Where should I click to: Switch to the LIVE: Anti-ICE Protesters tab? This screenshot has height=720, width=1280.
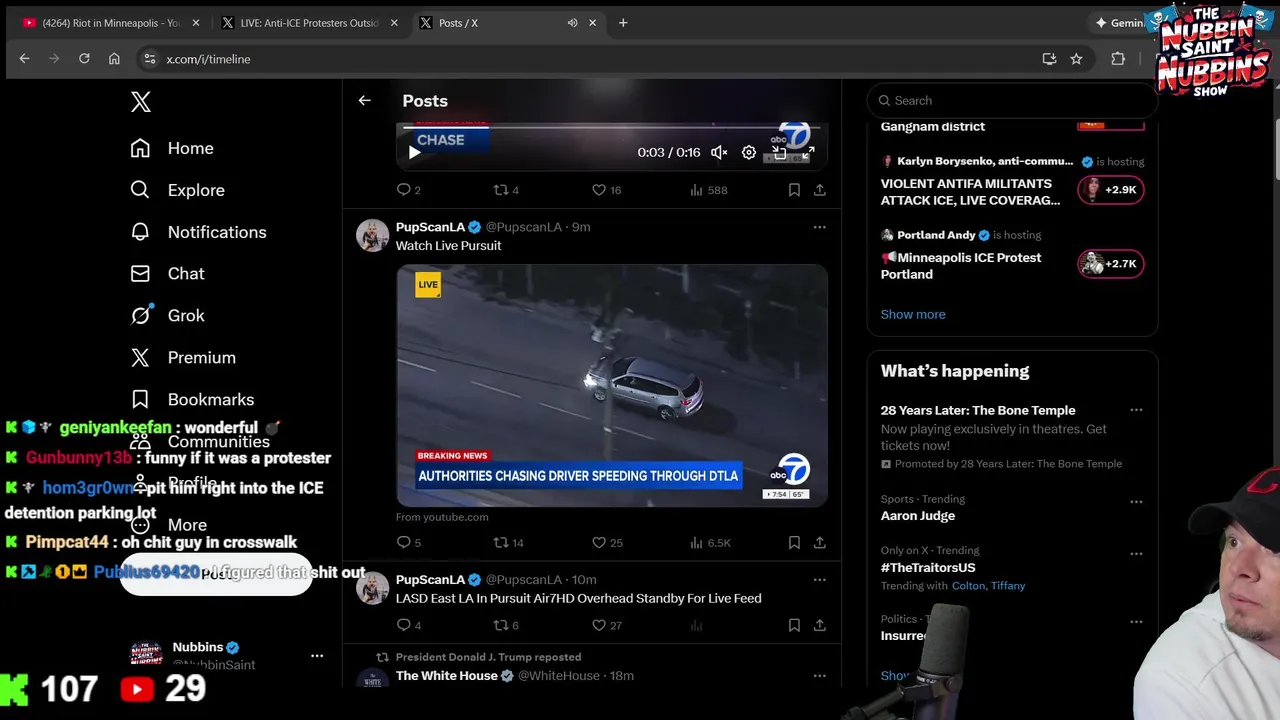click(308, 23)
